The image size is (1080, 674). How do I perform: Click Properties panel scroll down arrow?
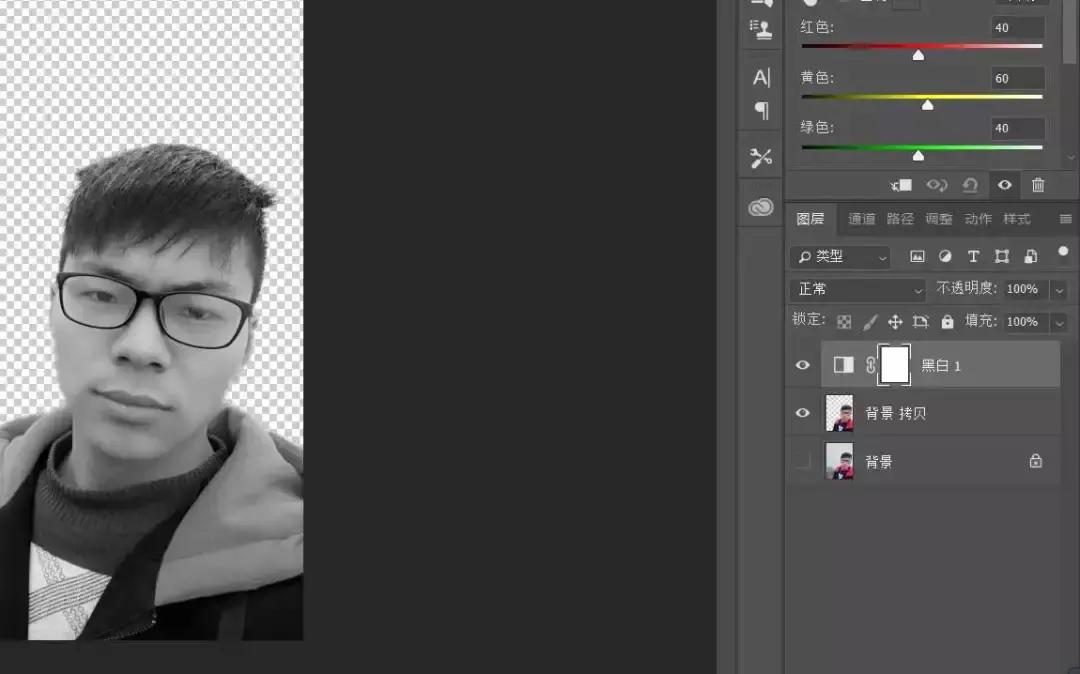pyautogui.click(x=1071, y=158)
